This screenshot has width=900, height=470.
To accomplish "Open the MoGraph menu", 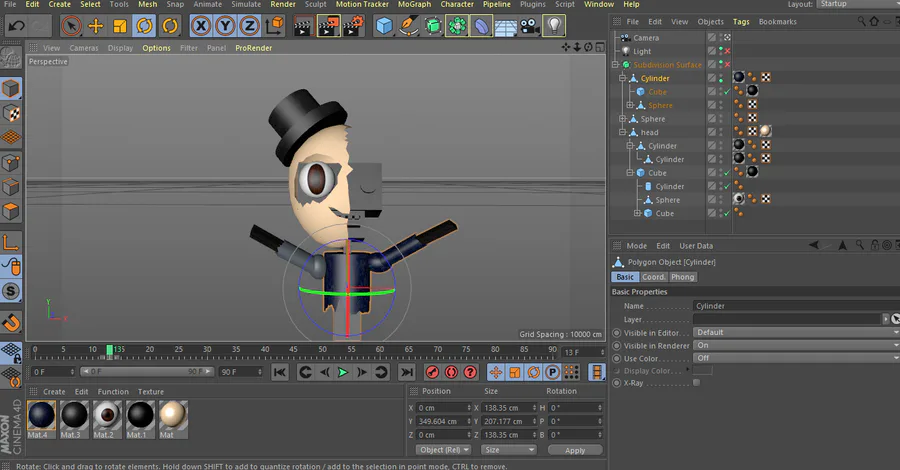I will 414,4.
